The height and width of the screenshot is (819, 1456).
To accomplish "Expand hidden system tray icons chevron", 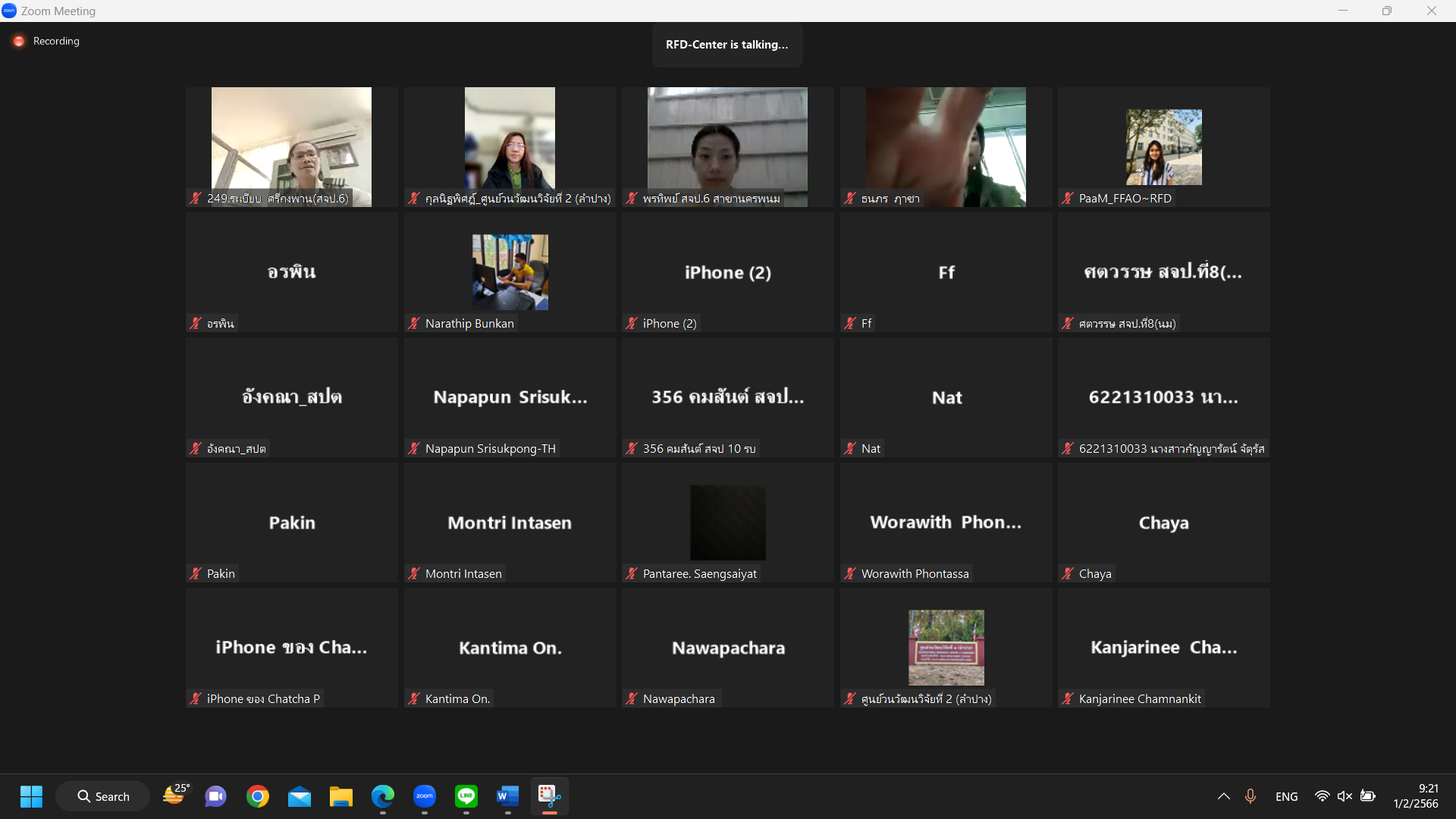I will [1223, 796].
